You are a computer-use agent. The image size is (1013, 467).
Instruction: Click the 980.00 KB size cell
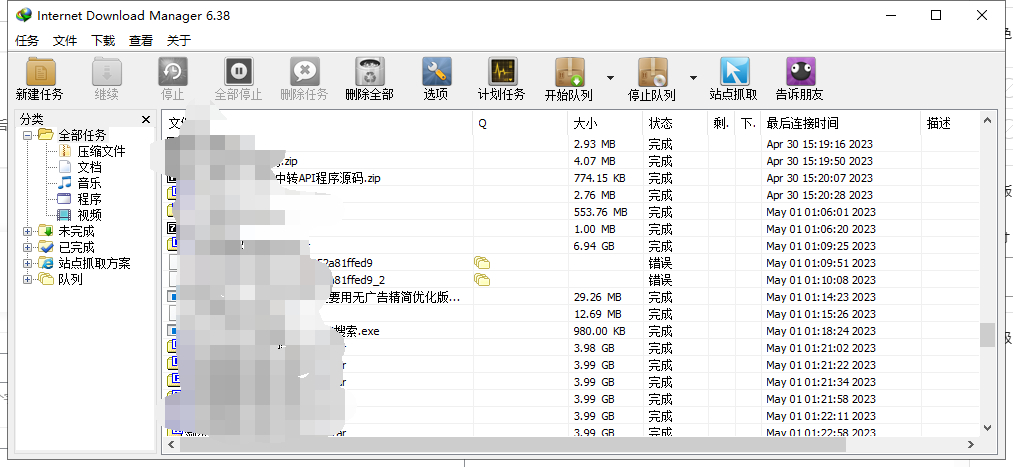point(600,331)
